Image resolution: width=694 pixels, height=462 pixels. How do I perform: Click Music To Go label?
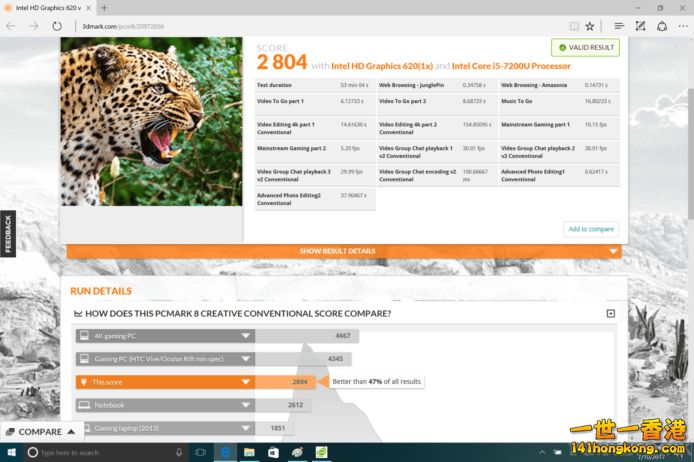click(x=517, y=101)
